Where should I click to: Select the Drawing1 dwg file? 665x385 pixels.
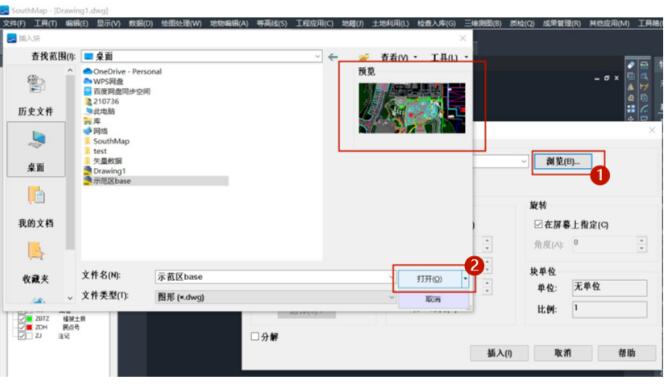tap(105, 171)
